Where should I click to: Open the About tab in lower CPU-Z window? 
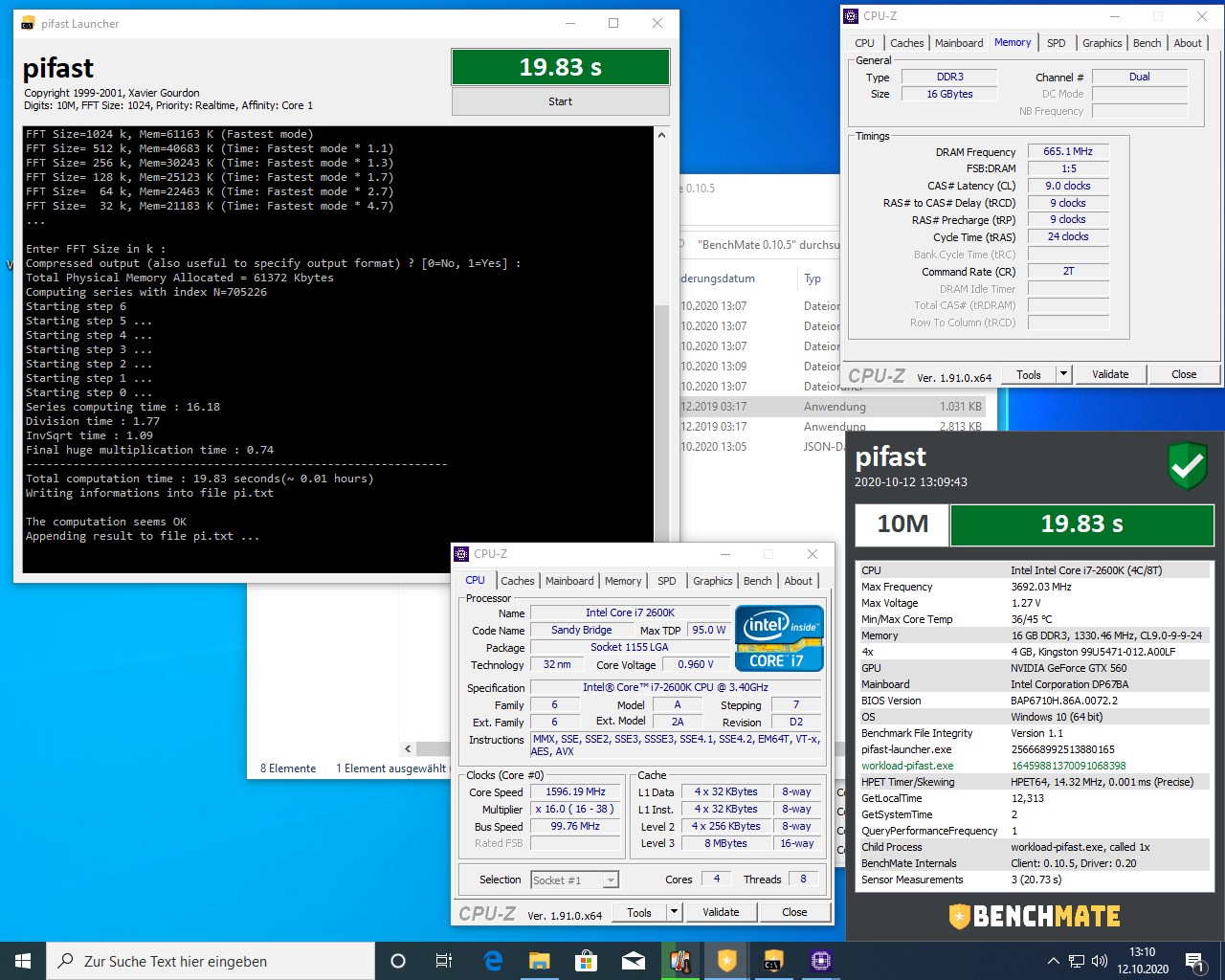[798, 581]
